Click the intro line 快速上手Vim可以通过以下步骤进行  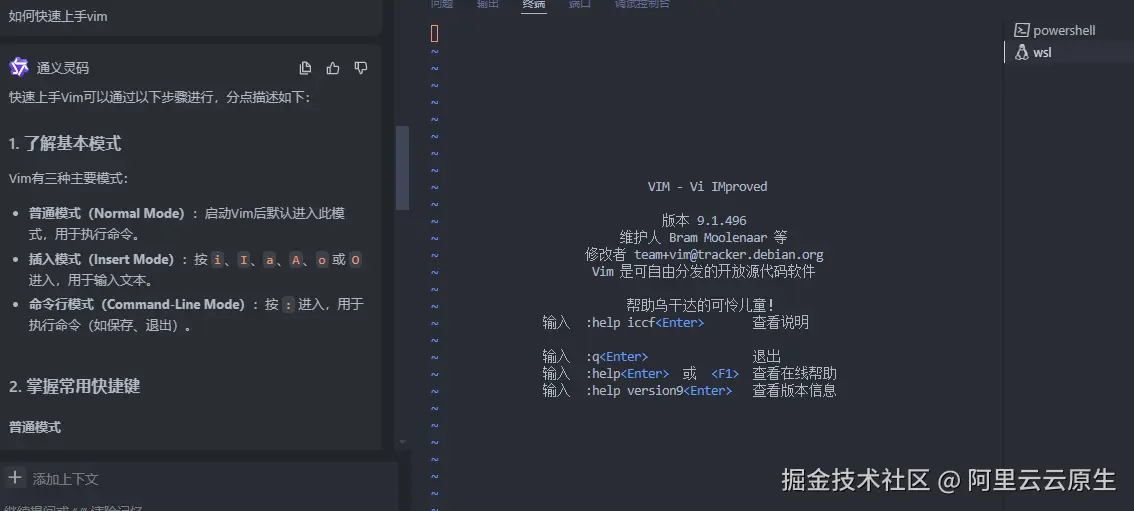coord(159,97)
